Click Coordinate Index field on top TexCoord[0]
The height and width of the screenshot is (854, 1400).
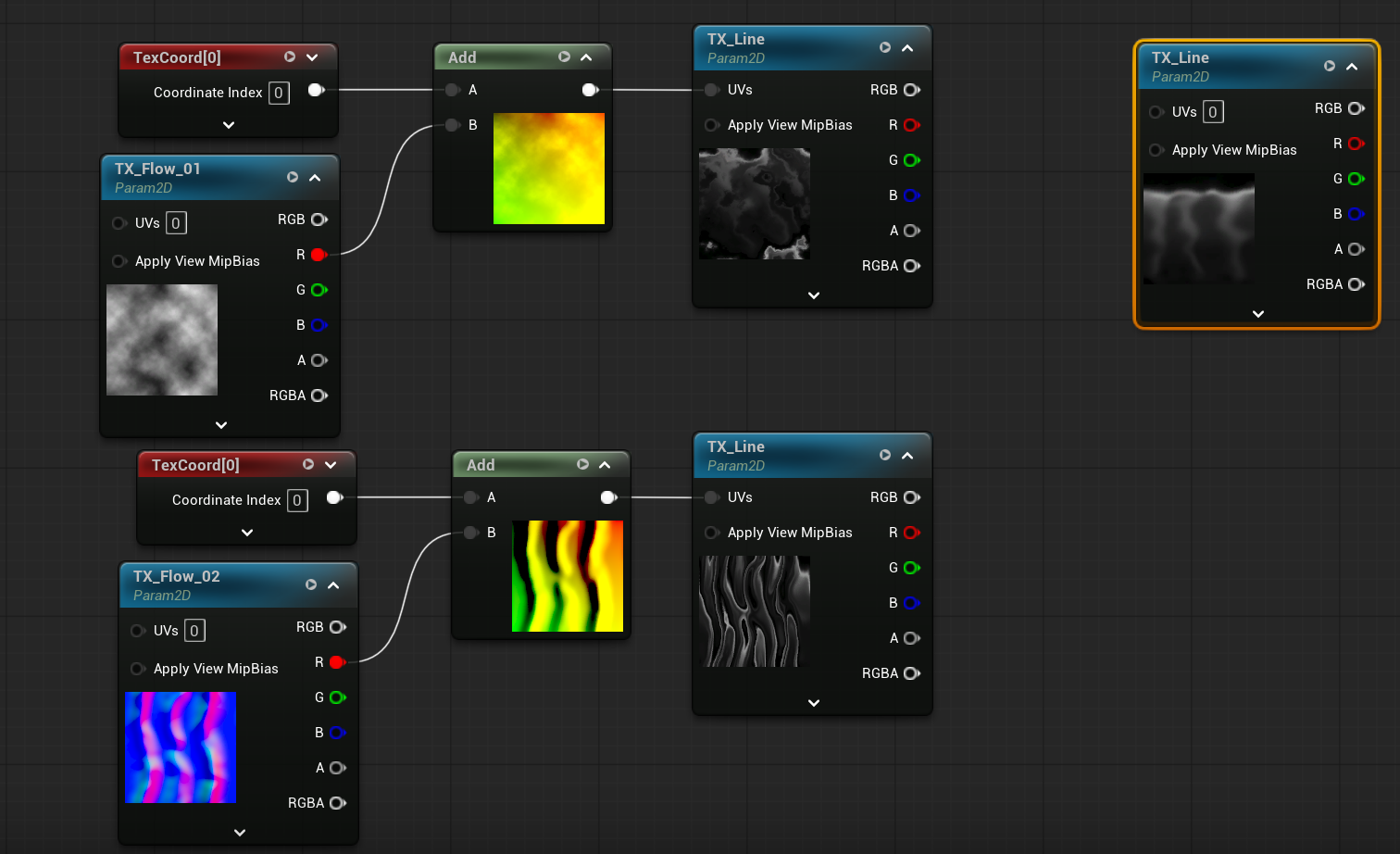279,93
